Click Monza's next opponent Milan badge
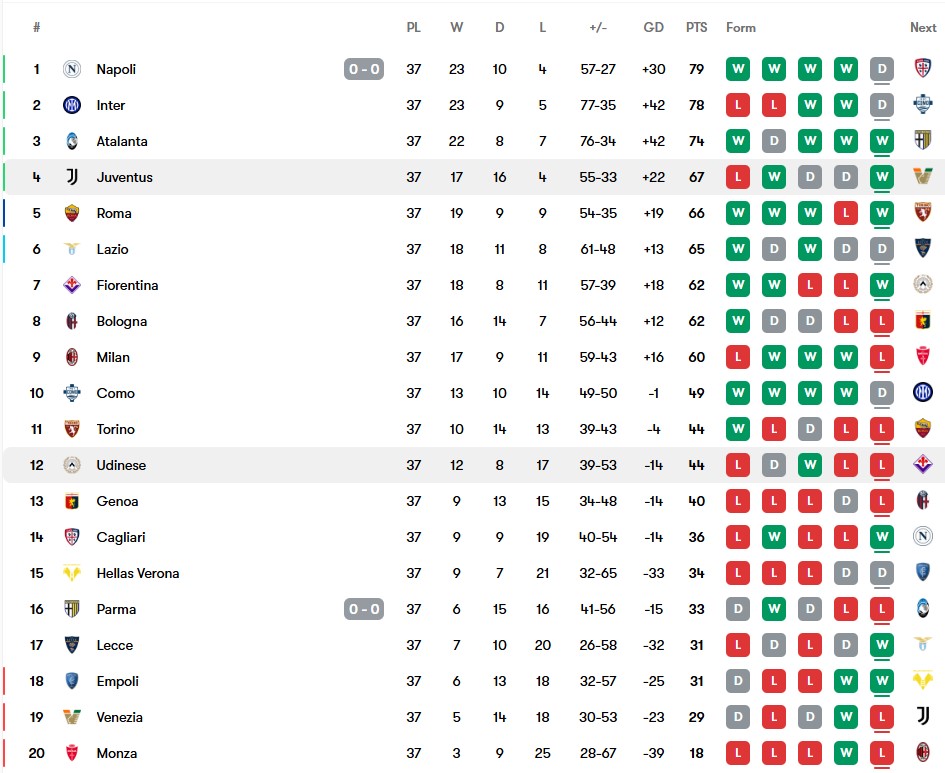 (923, 752)
